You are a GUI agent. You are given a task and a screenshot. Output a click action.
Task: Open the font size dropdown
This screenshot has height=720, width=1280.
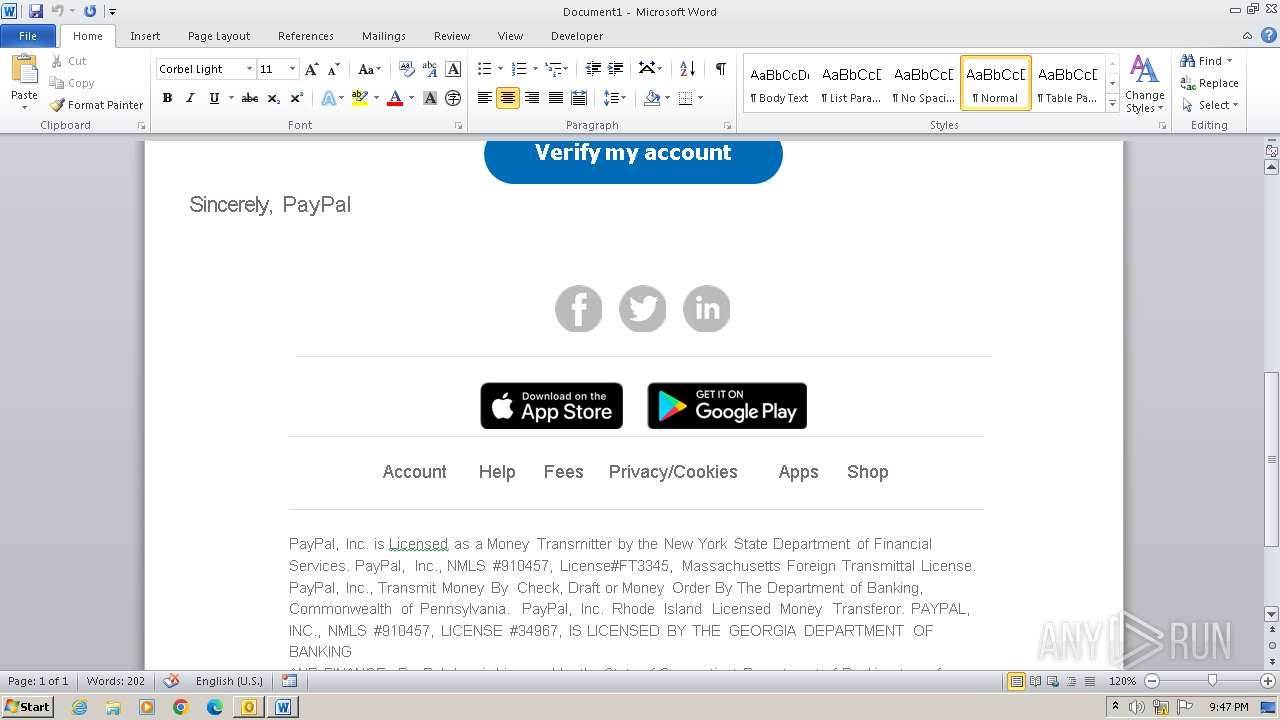292,69
